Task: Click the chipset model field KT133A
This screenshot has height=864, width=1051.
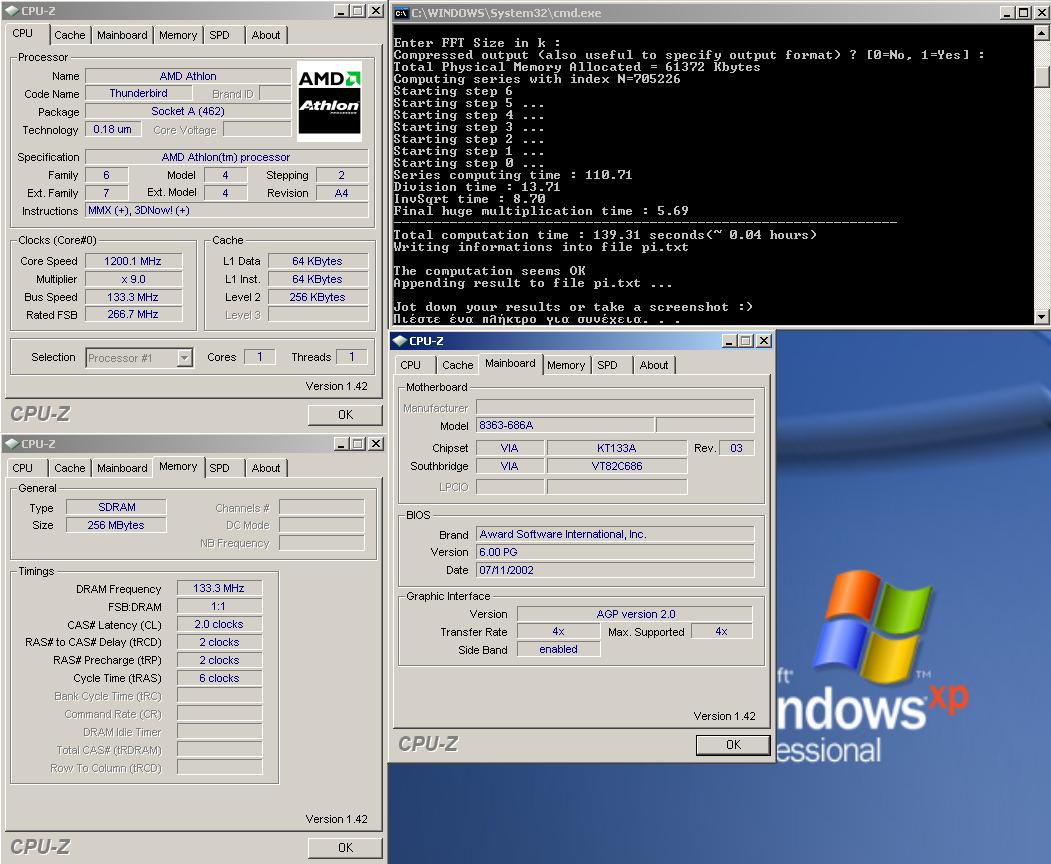Action: point(617,448)
